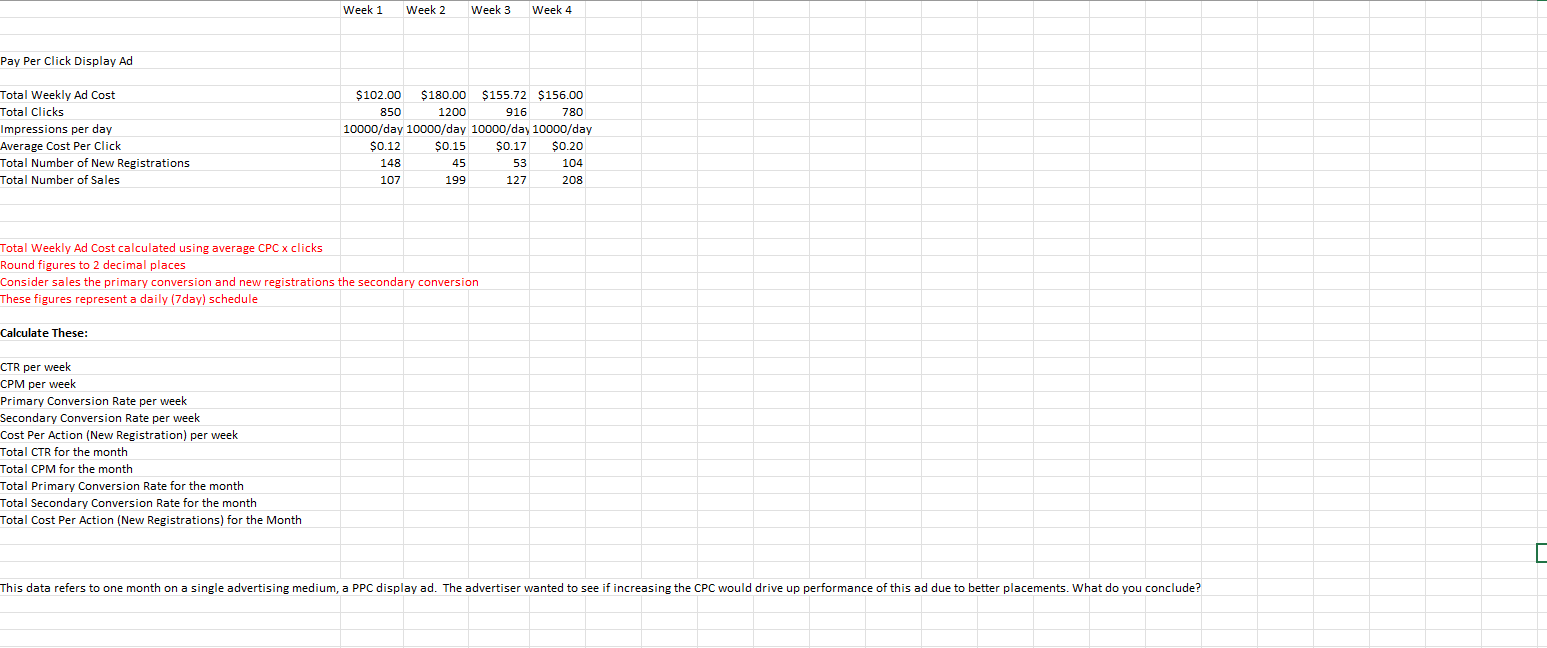Select Secondary Conversion Rate per week row

pyautogui.click(x=100, y=418)
